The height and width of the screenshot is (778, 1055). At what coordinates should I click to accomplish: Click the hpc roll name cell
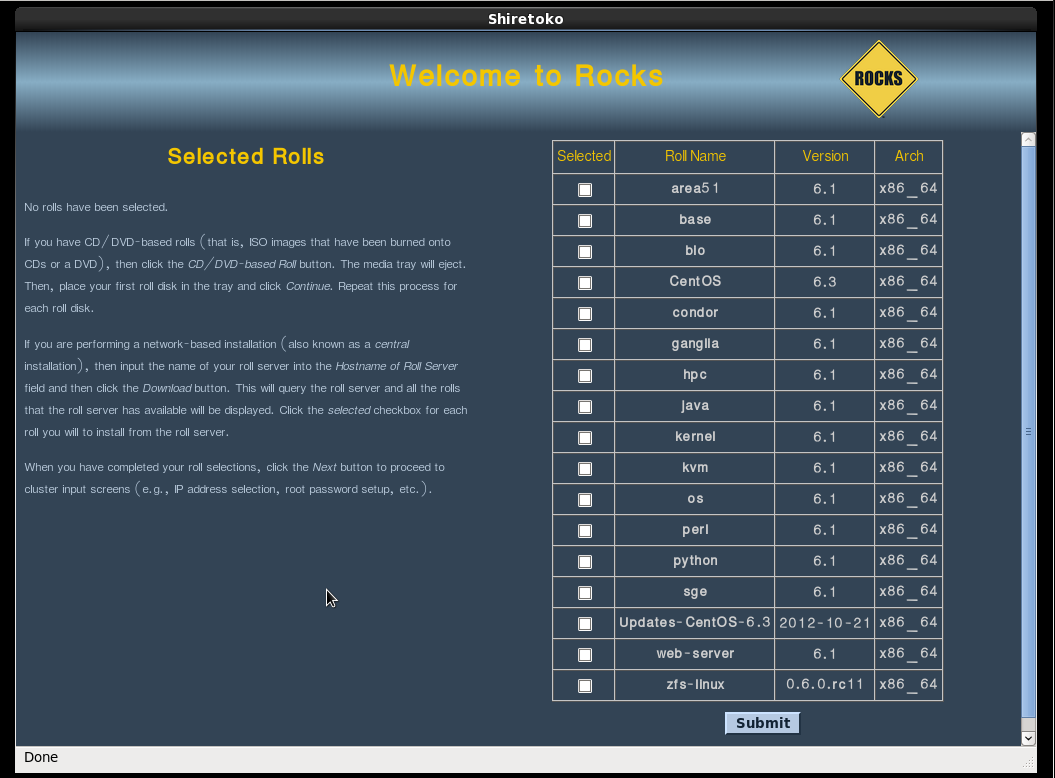[x=695, y=374]
